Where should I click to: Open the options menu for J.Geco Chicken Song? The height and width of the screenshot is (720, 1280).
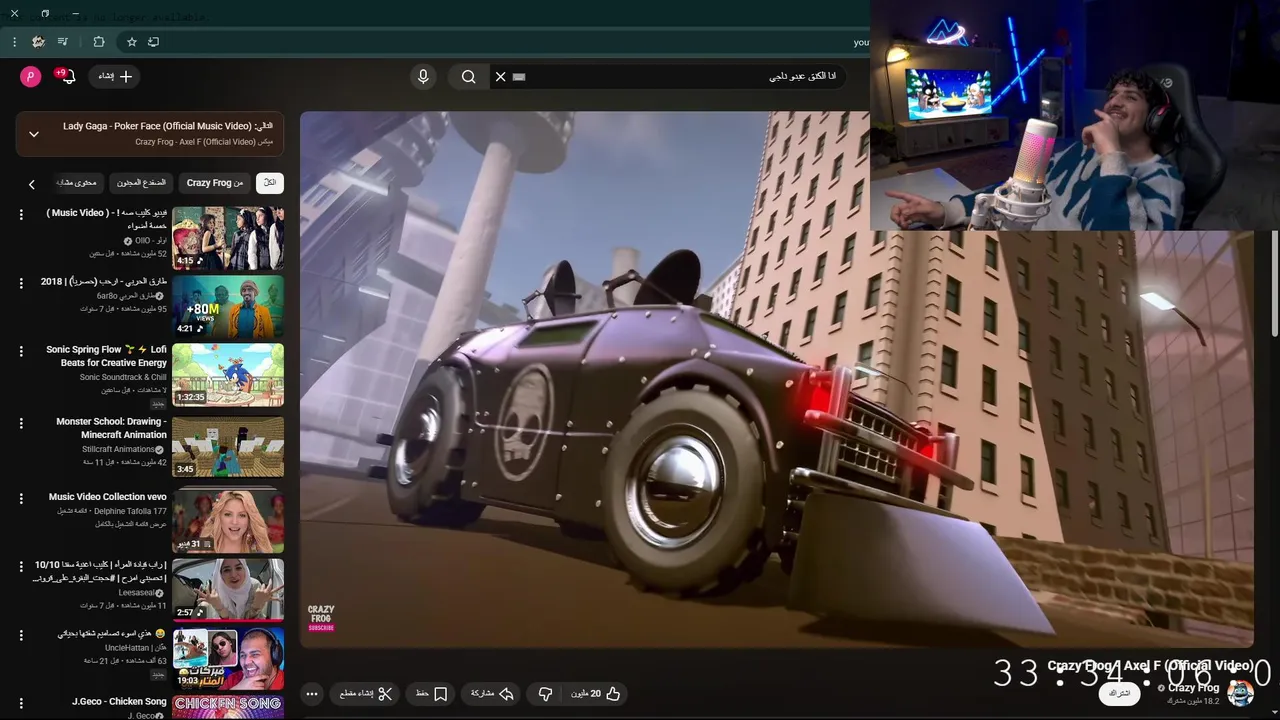(x=21, y=703)
